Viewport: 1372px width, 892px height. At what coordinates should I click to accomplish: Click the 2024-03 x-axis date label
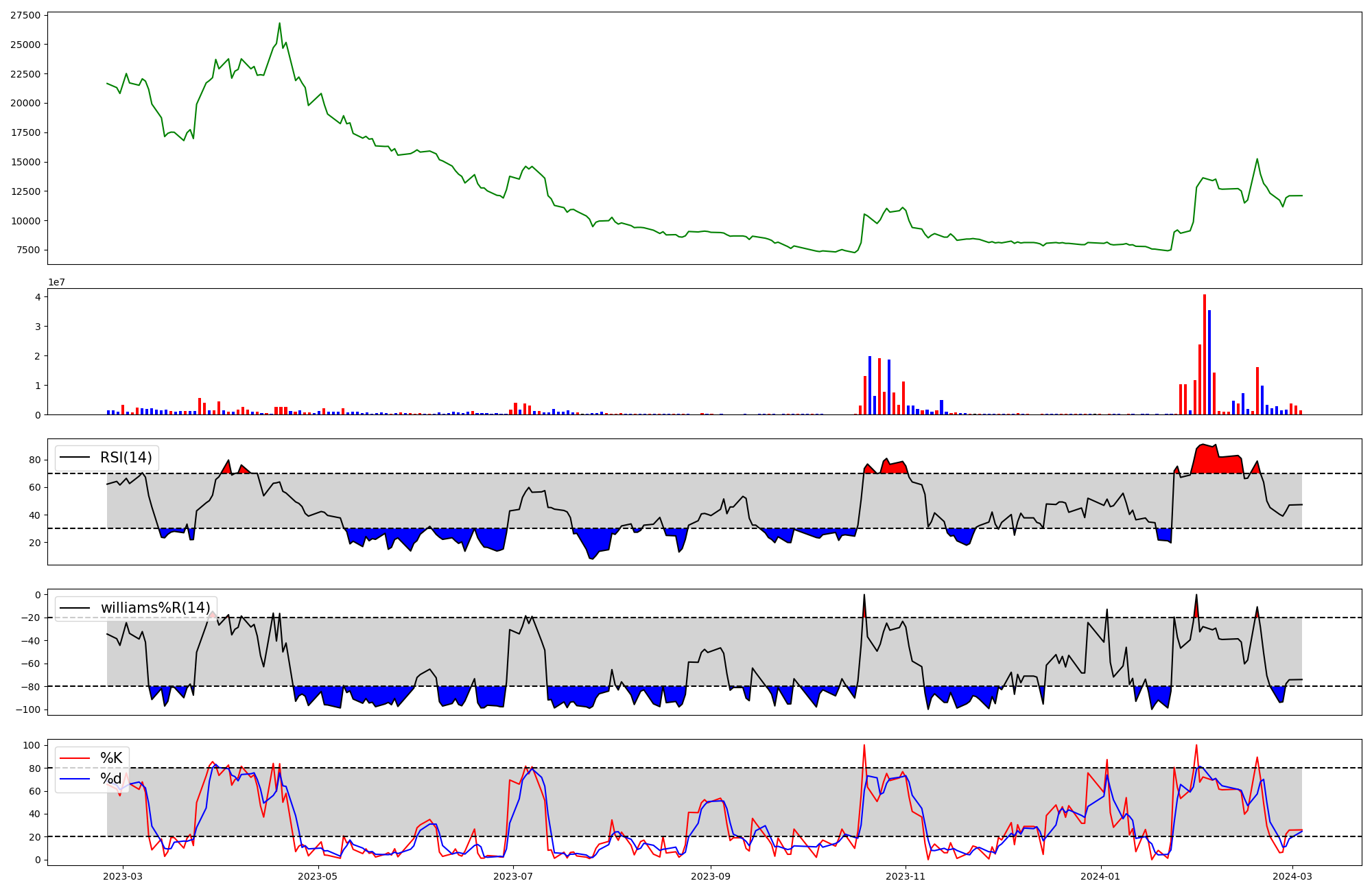click(x=1293, y=876)
